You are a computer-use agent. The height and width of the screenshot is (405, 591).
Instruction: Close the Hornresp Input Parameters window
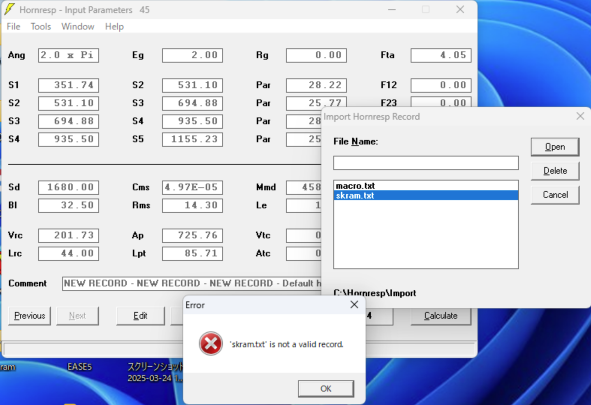click(460, 9)
